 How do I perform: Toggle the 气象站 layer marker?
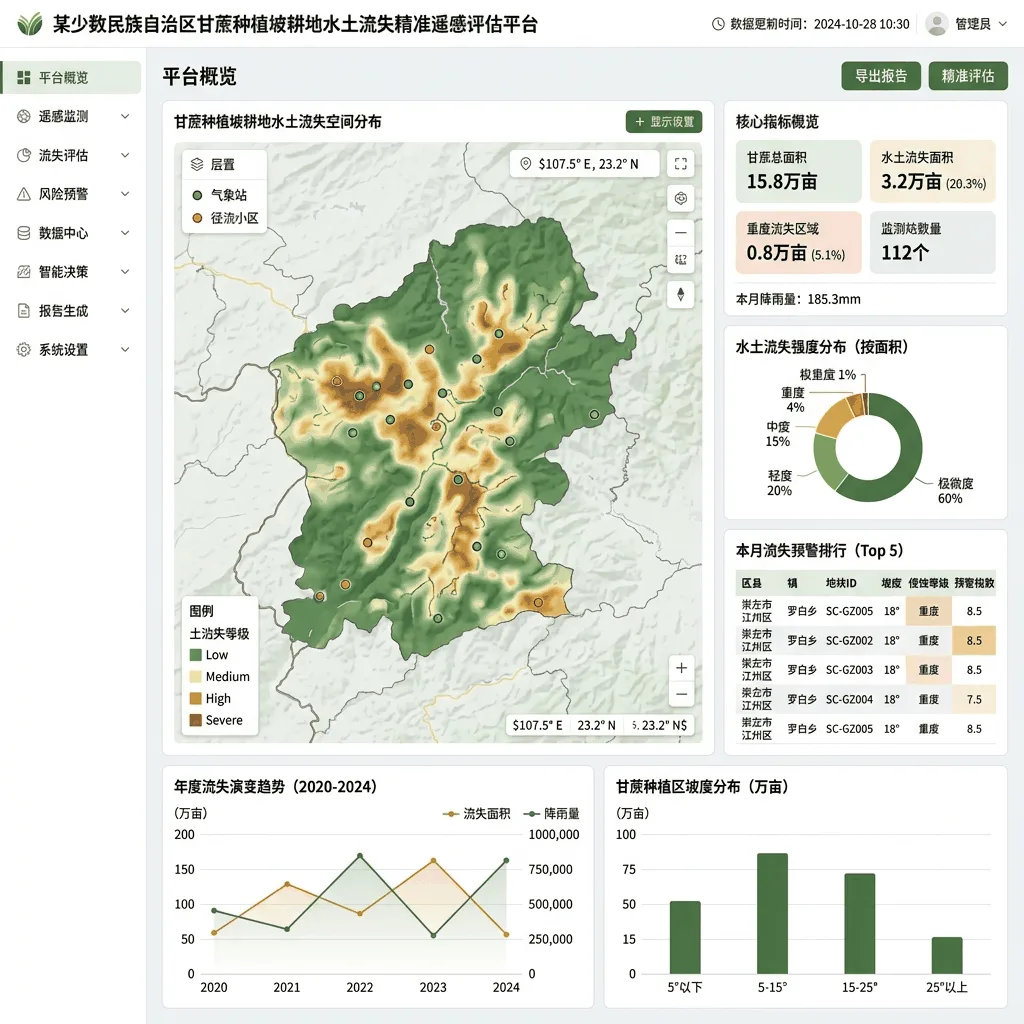(197, 195)
